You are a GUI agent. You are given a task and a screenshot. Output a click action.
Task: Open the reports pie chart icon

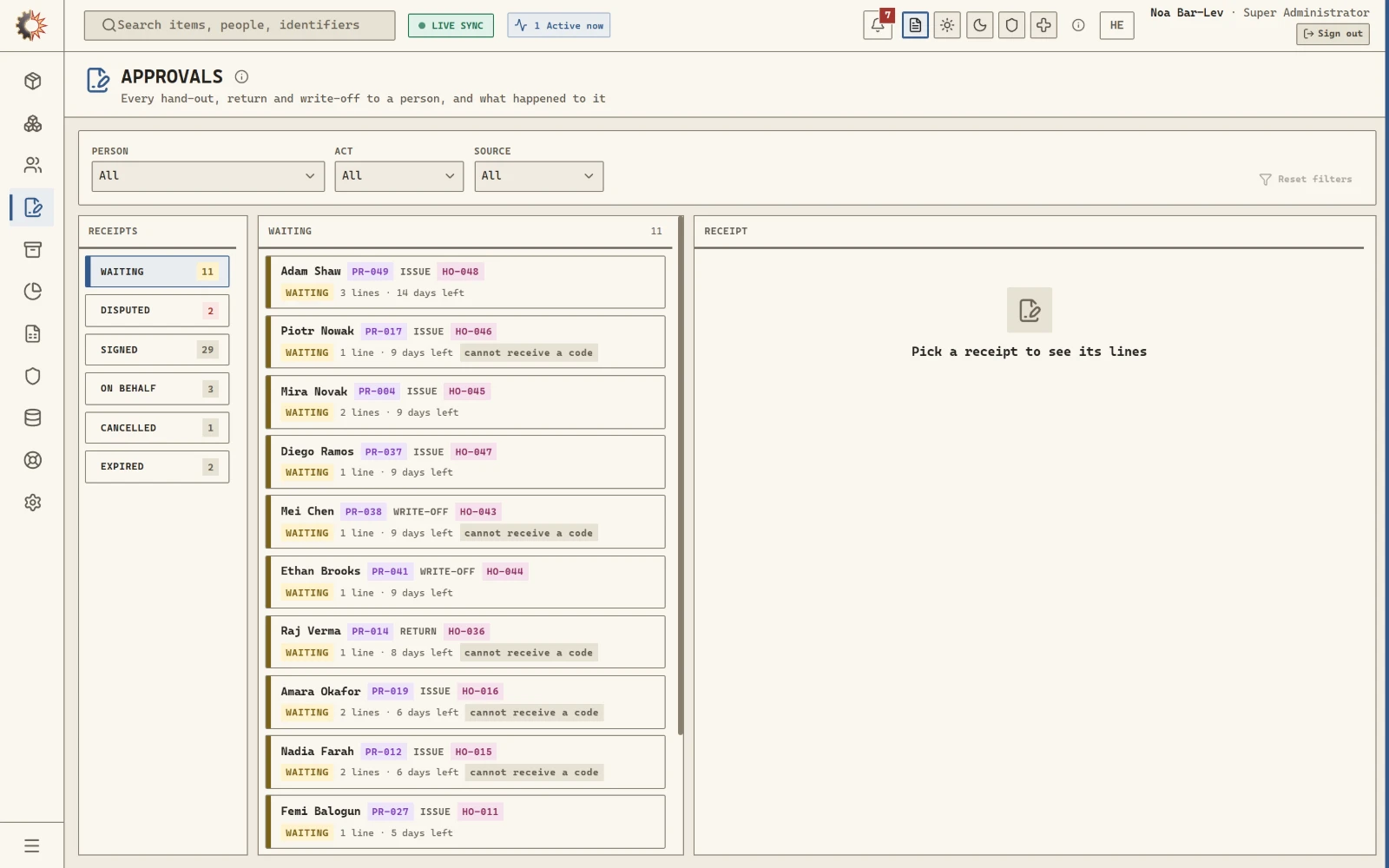(x=33, y=292)
